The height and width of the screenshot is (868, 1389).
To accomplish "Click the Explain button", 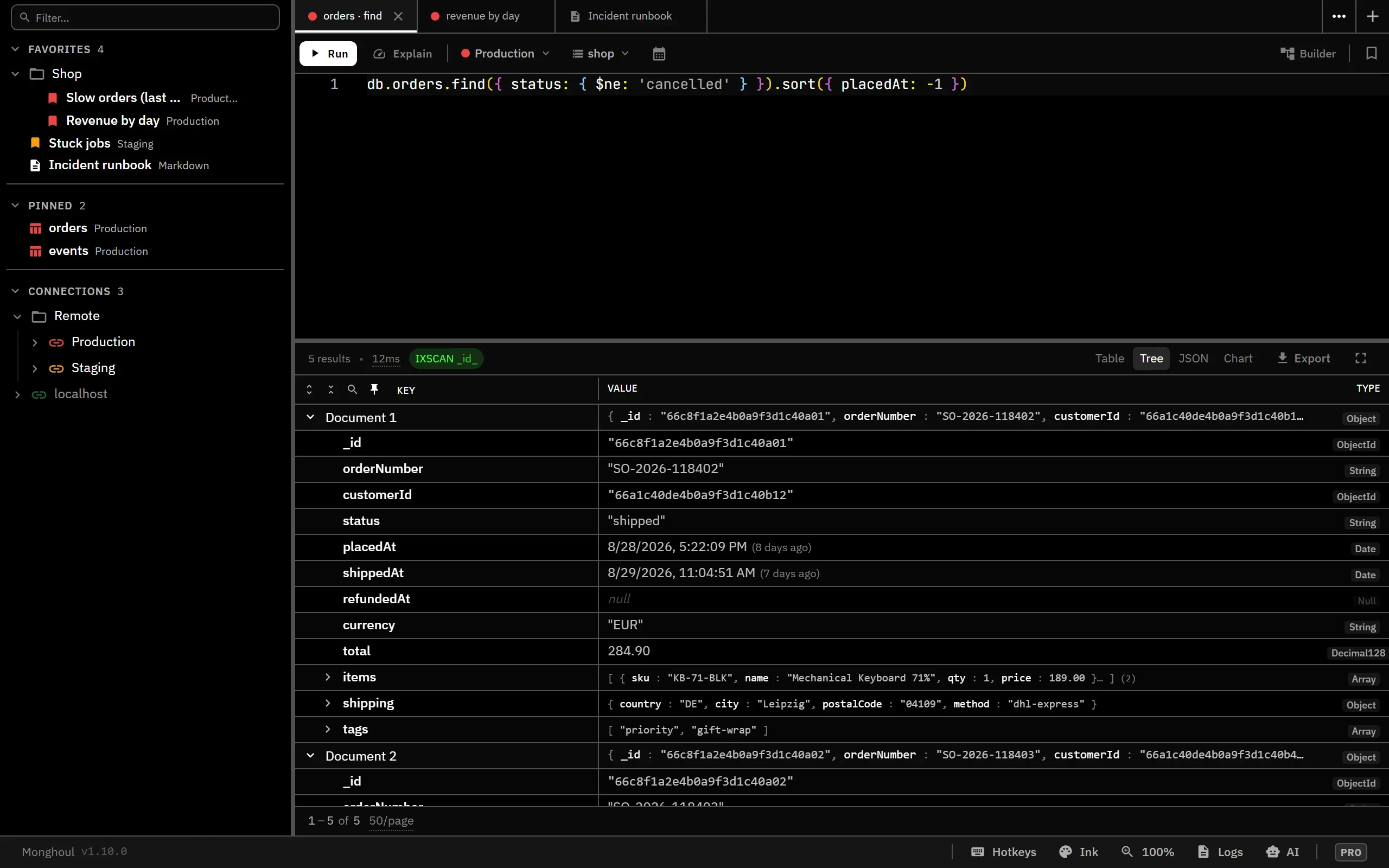I will pyautogui.click(x=403, y=53).
